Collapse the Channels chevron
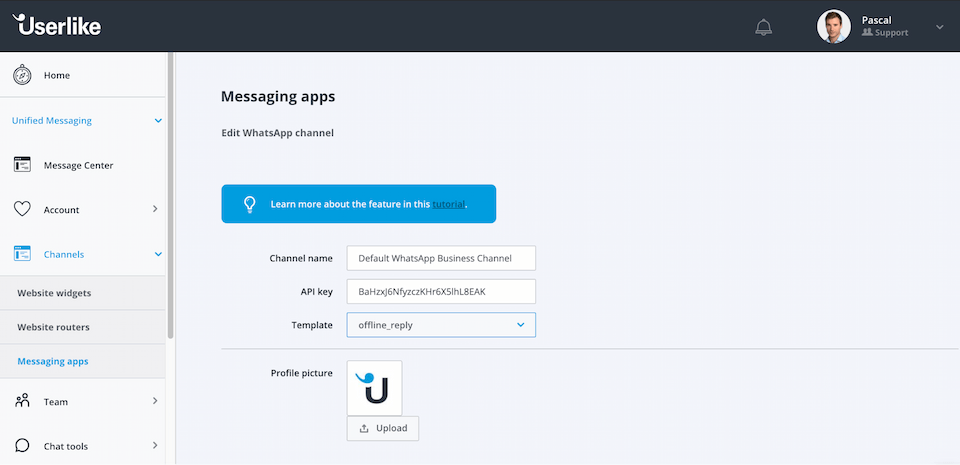Viewport: 960px width, 465px height. pos(158,254)
